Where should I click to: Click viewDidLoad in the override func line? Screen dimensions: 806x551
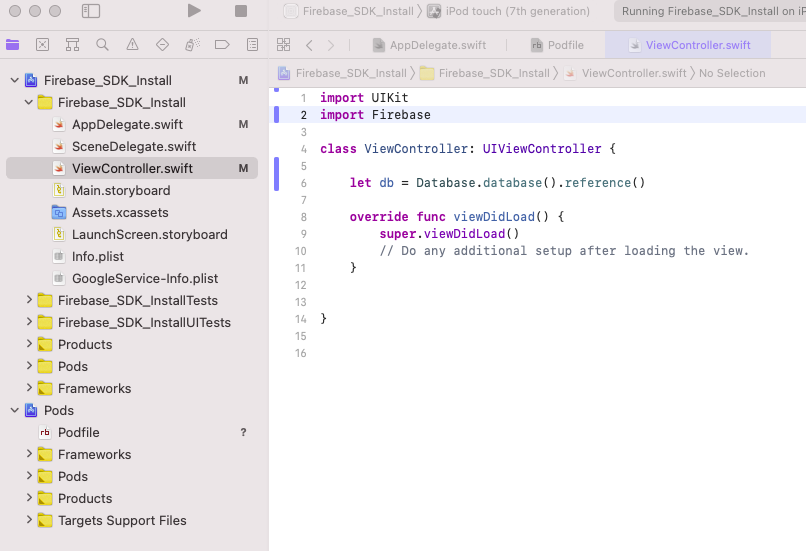click(x=494, y=217)
